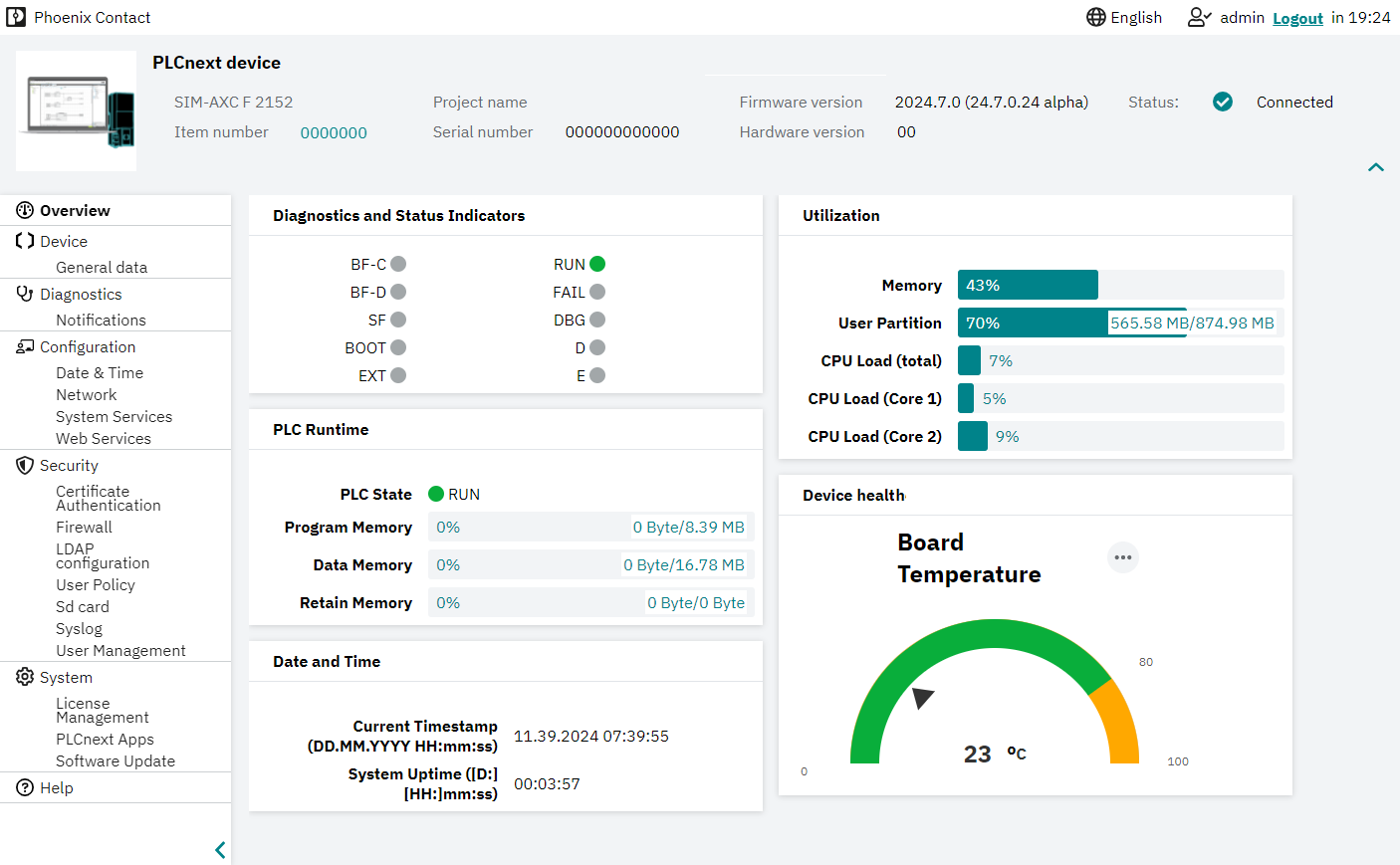Click firmware version 2024.7.0 text
1400x865 pixels.
point(992,102)
